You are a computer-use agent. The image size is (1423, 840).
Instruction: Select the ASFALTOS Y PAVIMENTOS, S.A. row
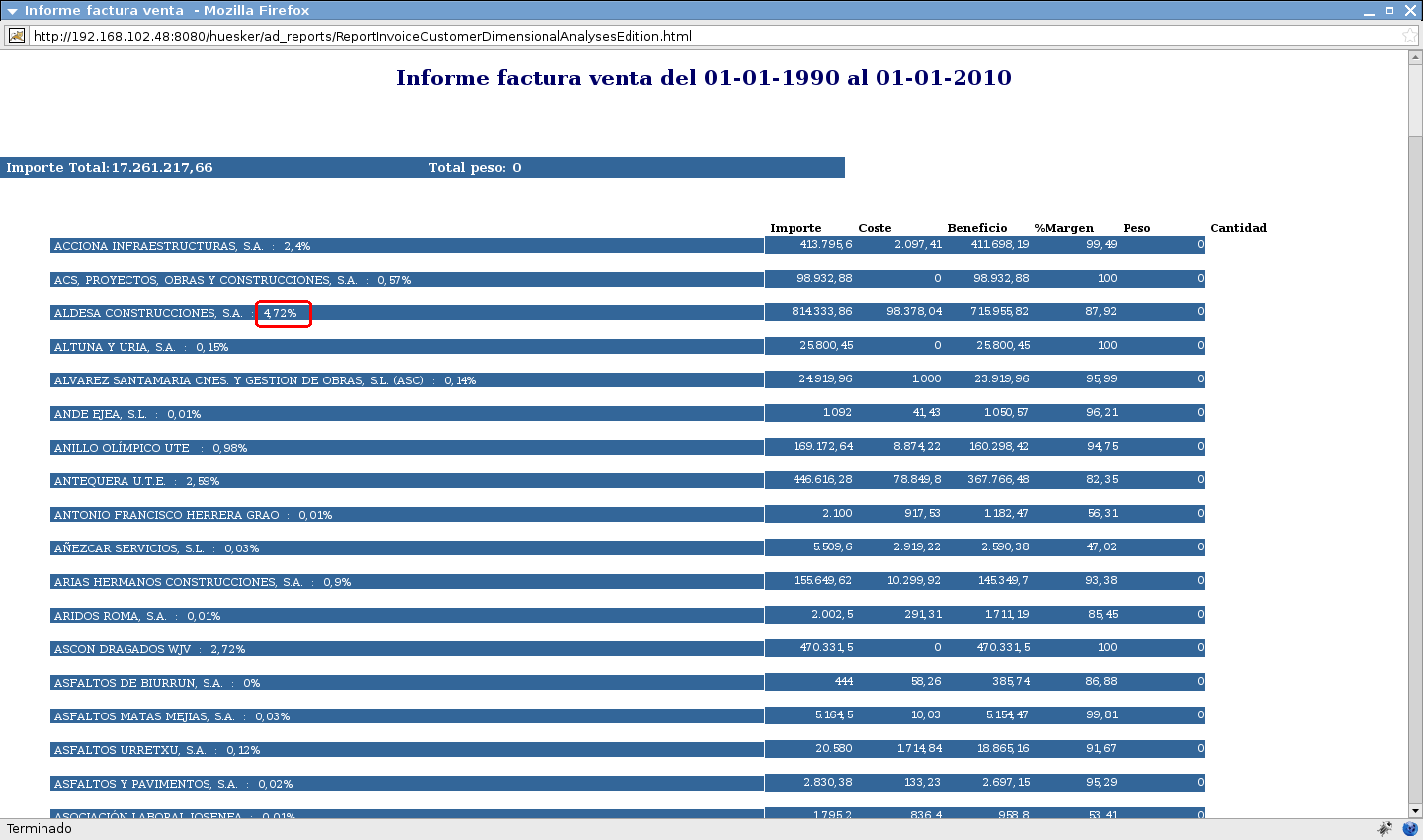(407, 784)
